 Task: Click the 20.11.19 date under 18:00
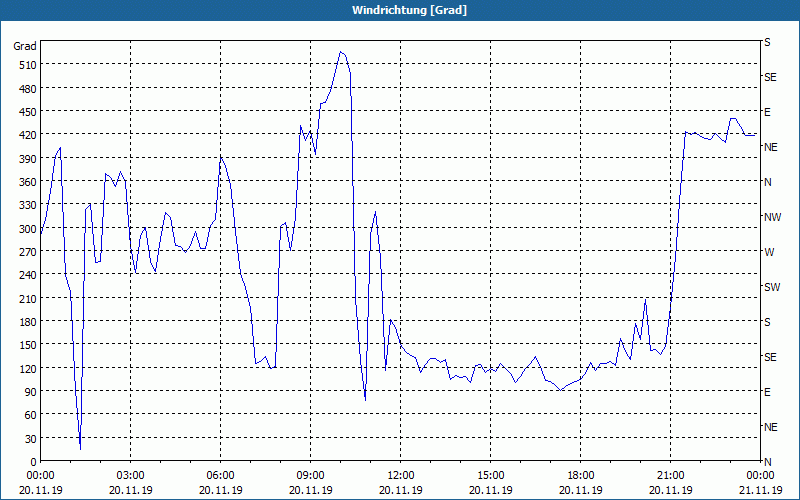(x=581, y=490)
